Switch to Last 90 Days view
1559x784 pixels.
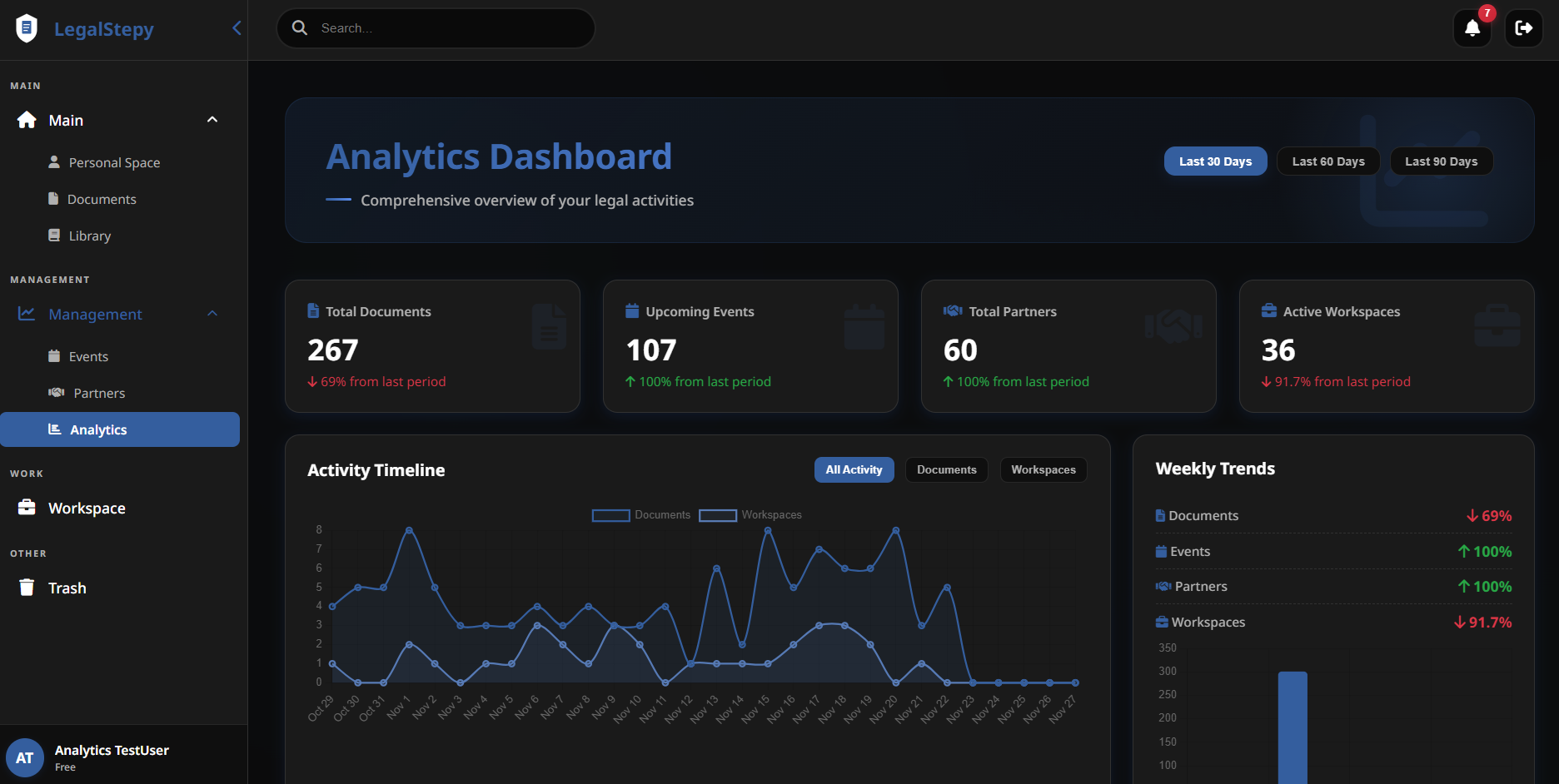click(x=1441, y=161)
